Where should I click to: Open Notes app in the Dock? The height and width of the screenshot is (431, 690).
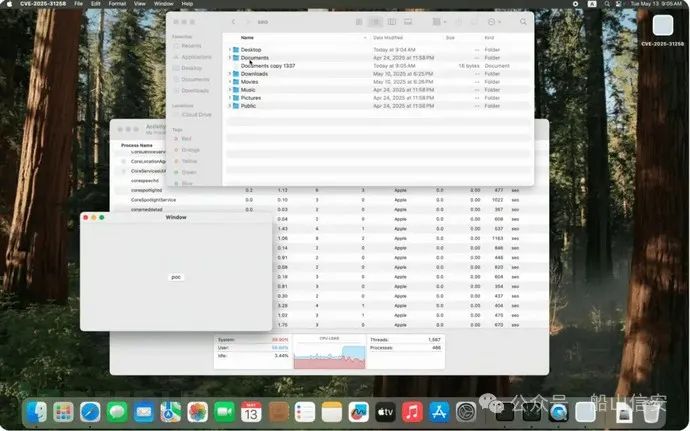[332, 412]
